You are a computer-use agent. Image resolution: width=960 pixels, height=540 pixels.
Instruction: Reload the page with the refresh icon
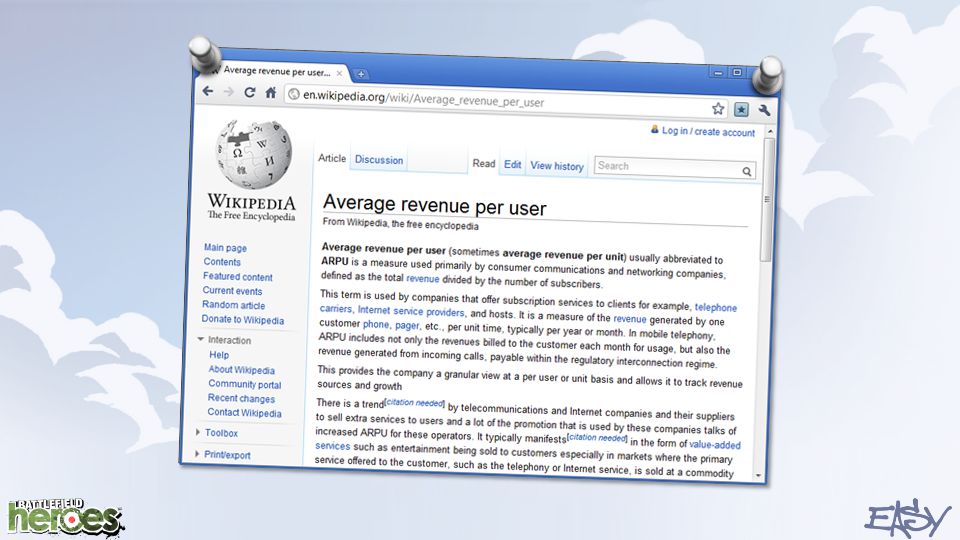(249, 92)
